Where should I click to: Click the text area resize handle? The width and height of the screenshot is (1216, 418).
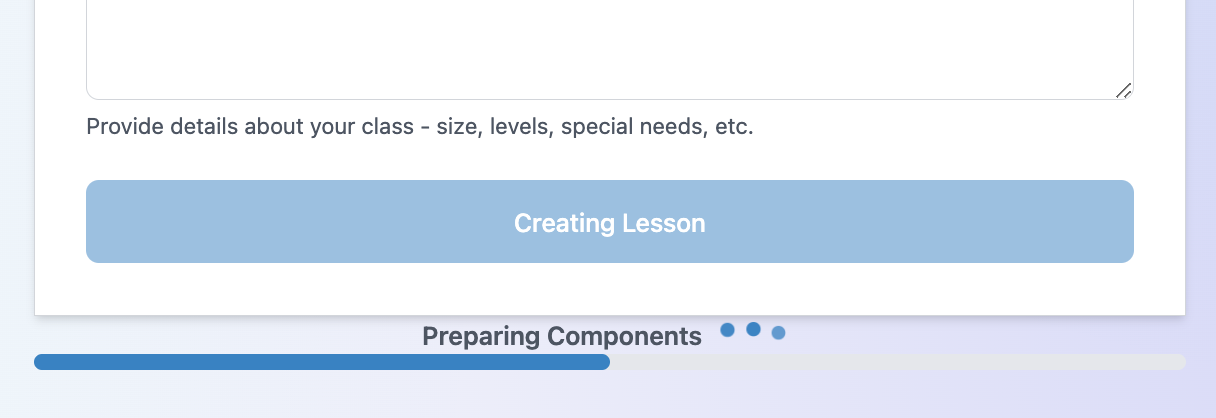[1124, 90]
